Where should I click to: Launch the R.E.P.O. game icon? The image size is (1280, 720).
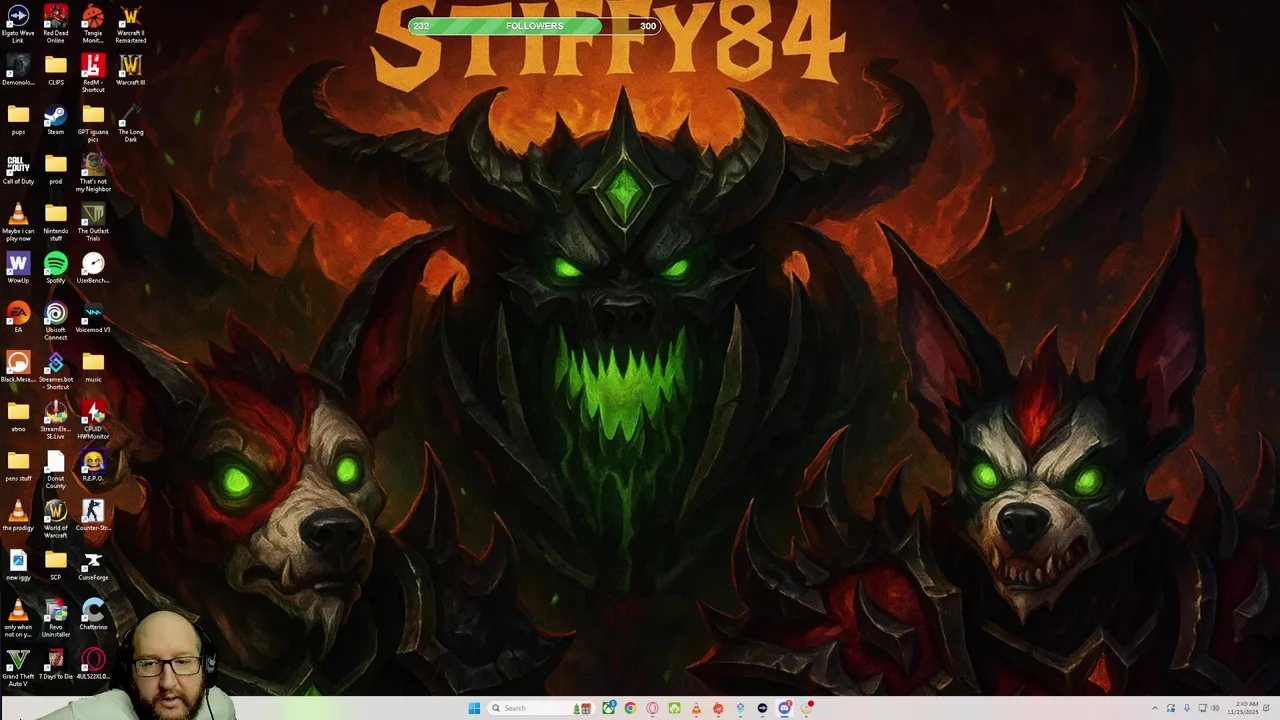(x=93, y=466)
